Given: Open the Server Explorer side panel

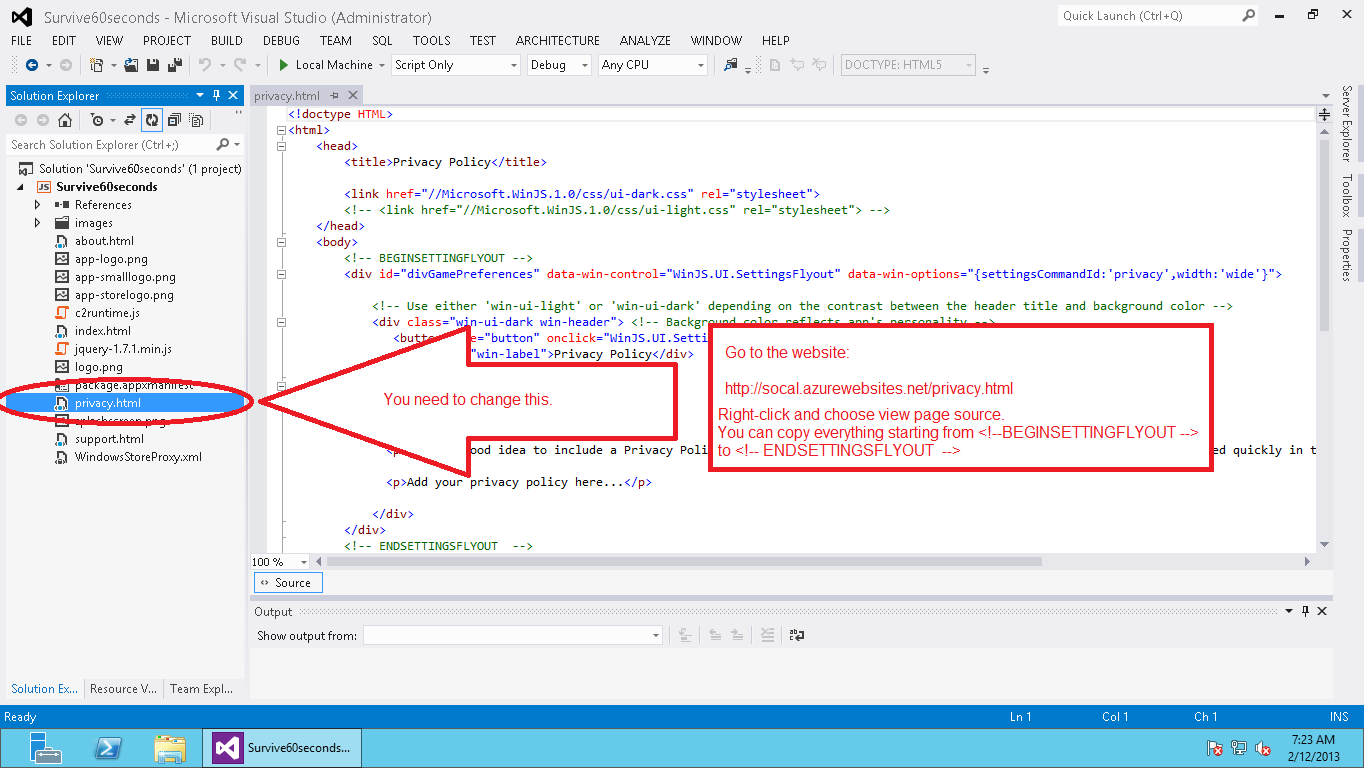Looking at the screenshot, I should point(1346,123).
